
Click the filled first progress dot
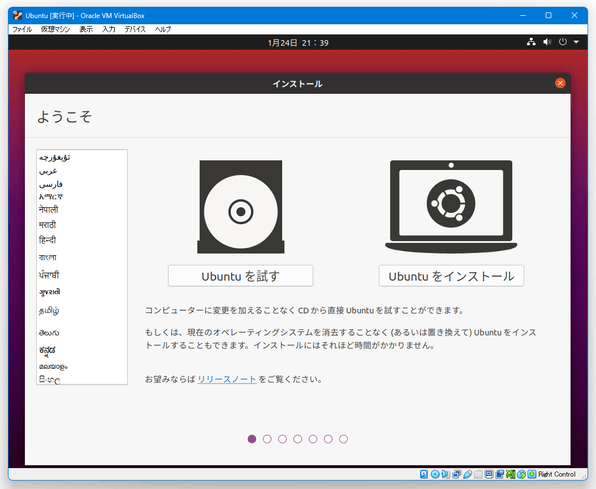[252, 439]
